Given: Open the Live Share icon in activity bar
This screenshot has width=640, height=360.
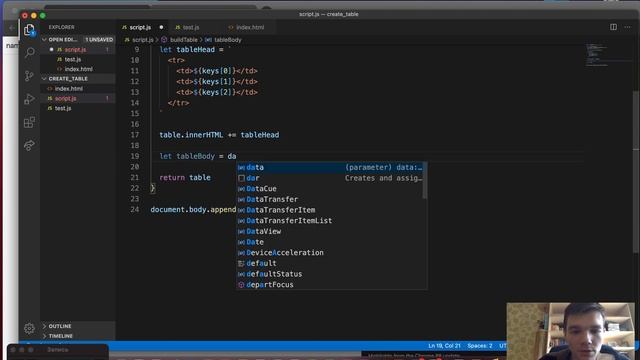Looking at the screenshot, I should click(29, 145).
